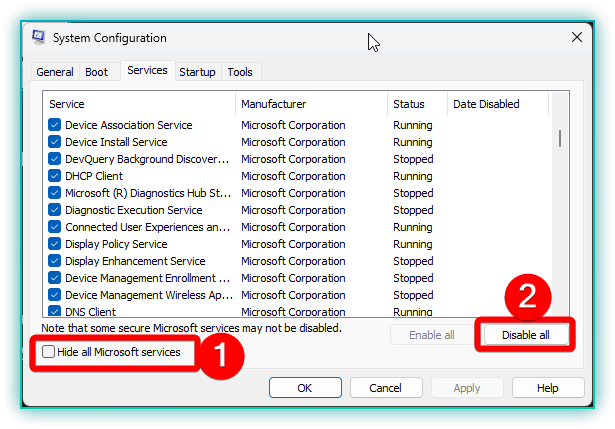This screenshot has height=429, width=615.
Task: Switch to the General tab
Action: click(55, 72)
